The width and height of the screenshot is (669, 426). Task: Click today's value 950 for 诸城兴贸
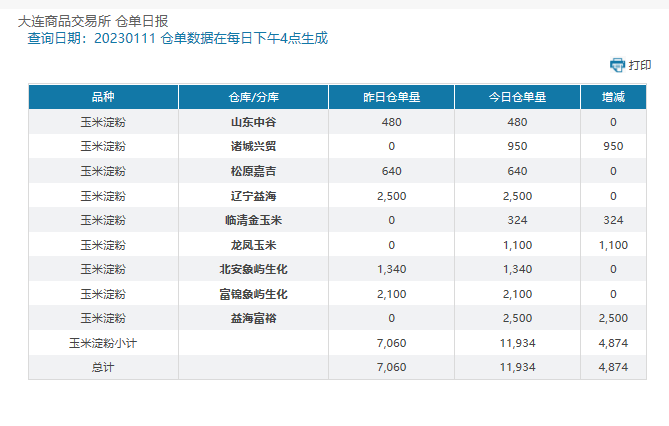(517, 146)
